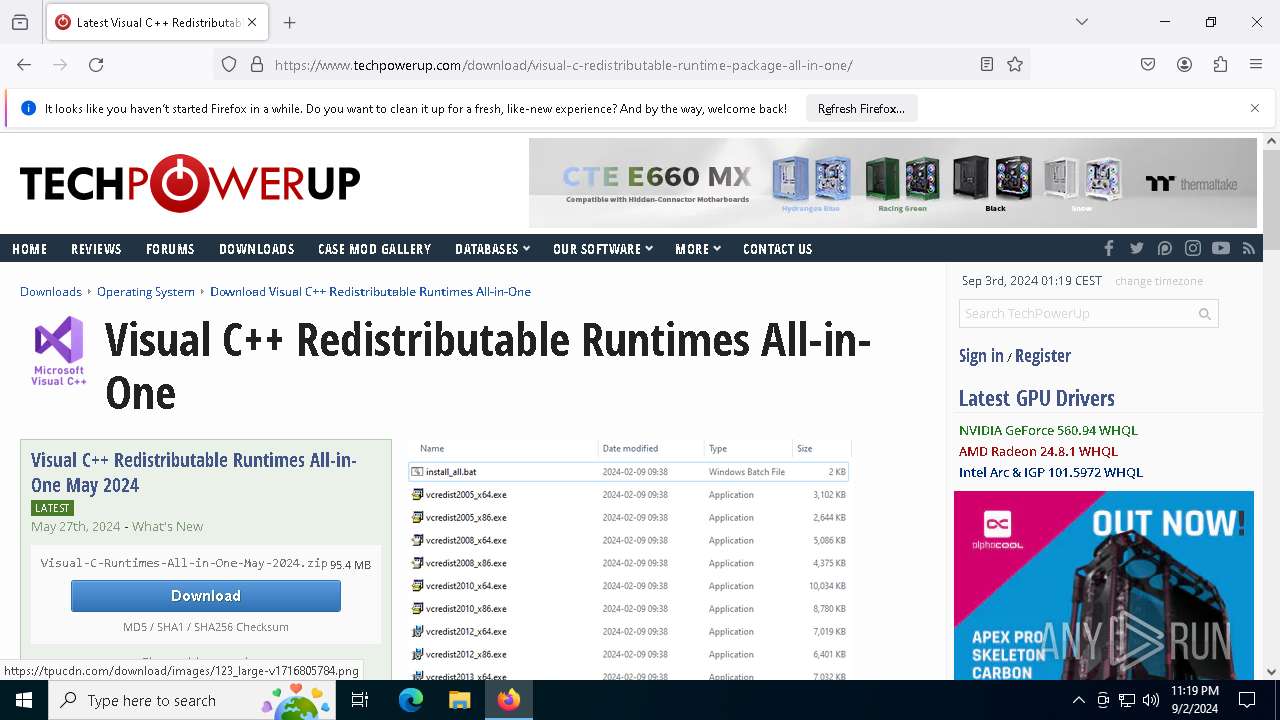Open the file list screenshot thumbnail

pos(628,560)
